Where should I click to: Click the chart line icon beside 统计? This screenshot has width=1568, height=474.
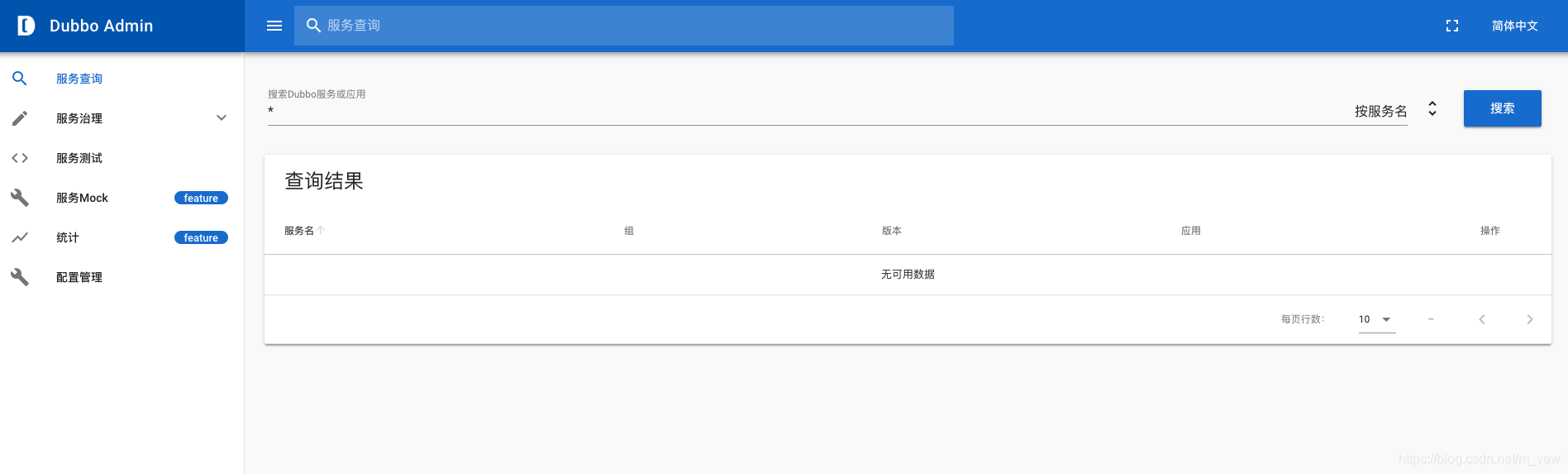[20, 237]
